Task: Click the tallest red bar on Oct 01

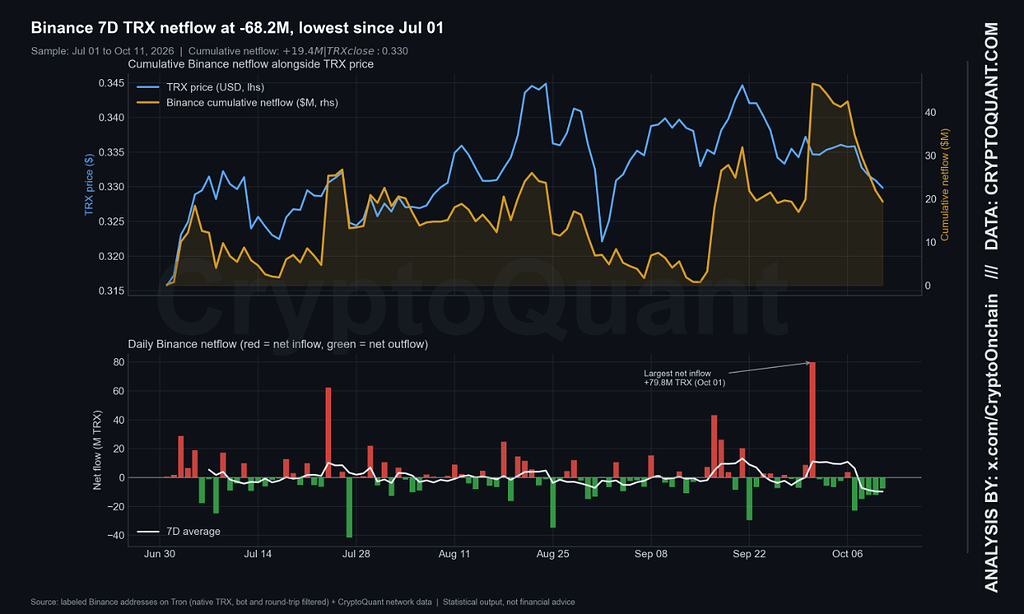Action: (812, 420)
